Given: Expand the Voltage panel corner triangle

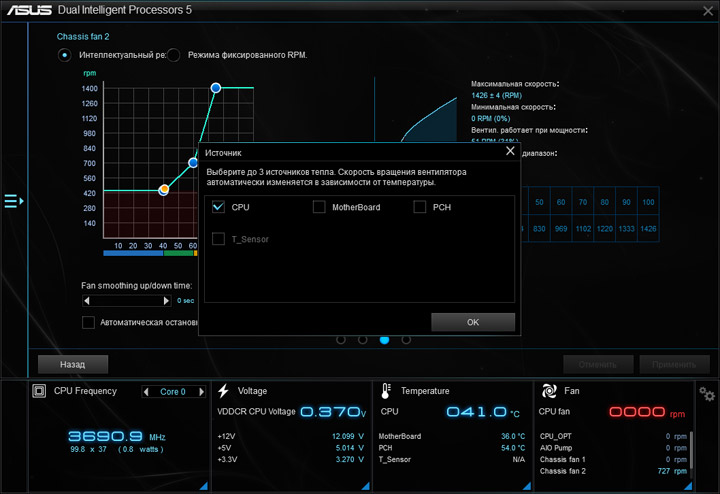Looking at the screenshot, I should click(x=366, y=486).
